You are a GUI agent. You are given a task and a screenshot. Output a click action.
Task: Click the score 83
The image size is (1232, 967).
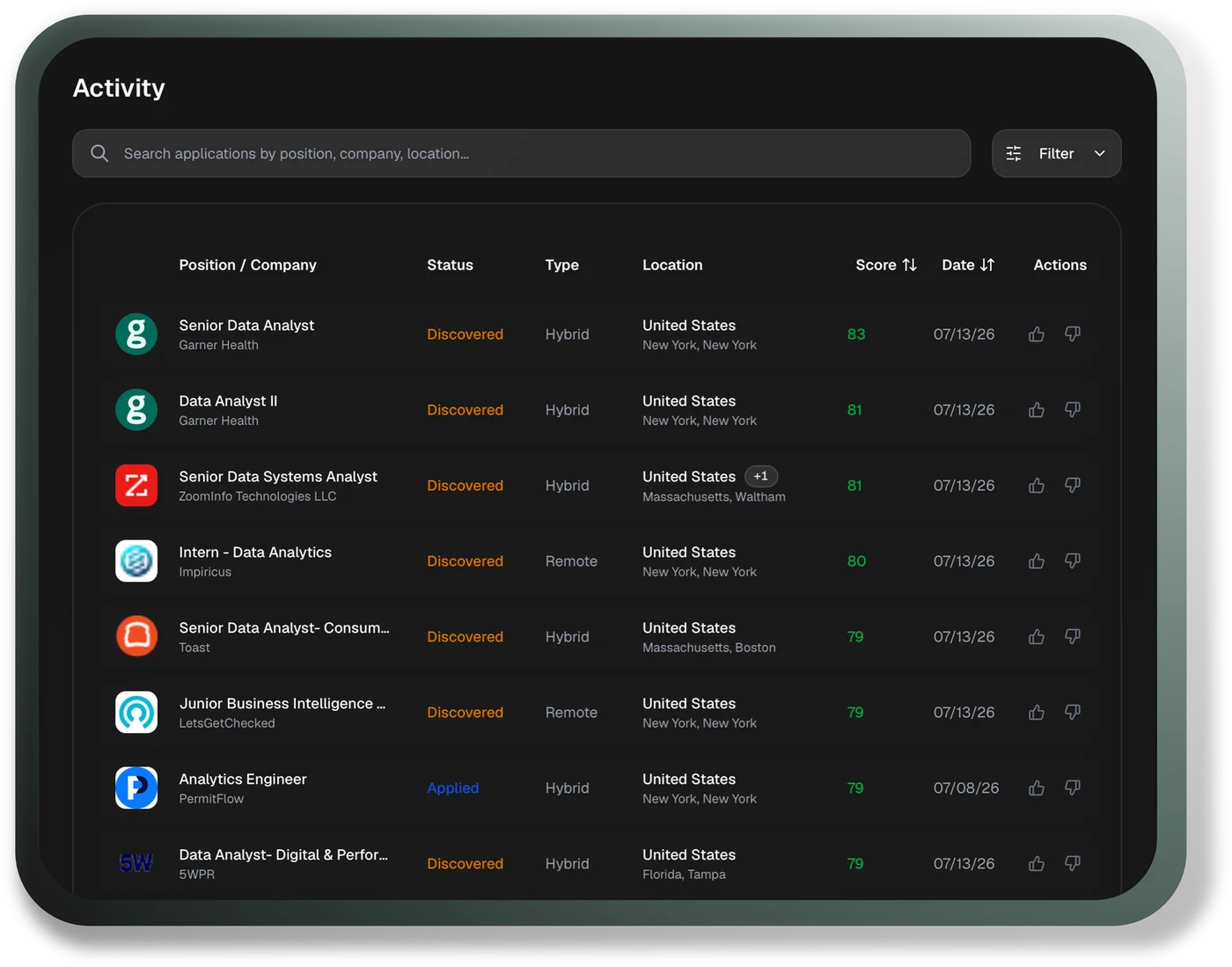coord(856,334)
